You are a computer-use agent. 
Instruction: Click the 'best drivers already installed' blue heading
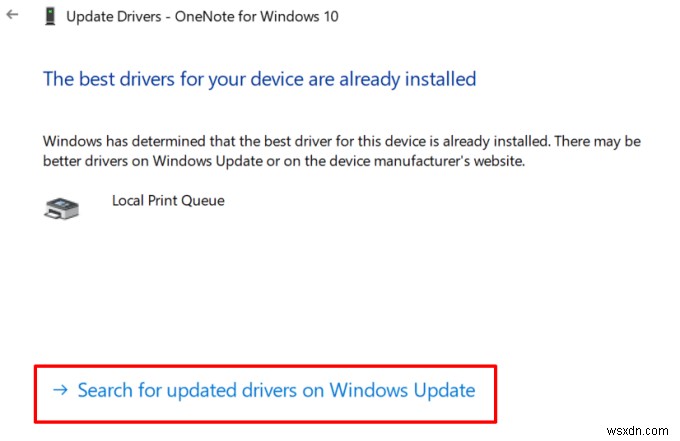[259, 78]
